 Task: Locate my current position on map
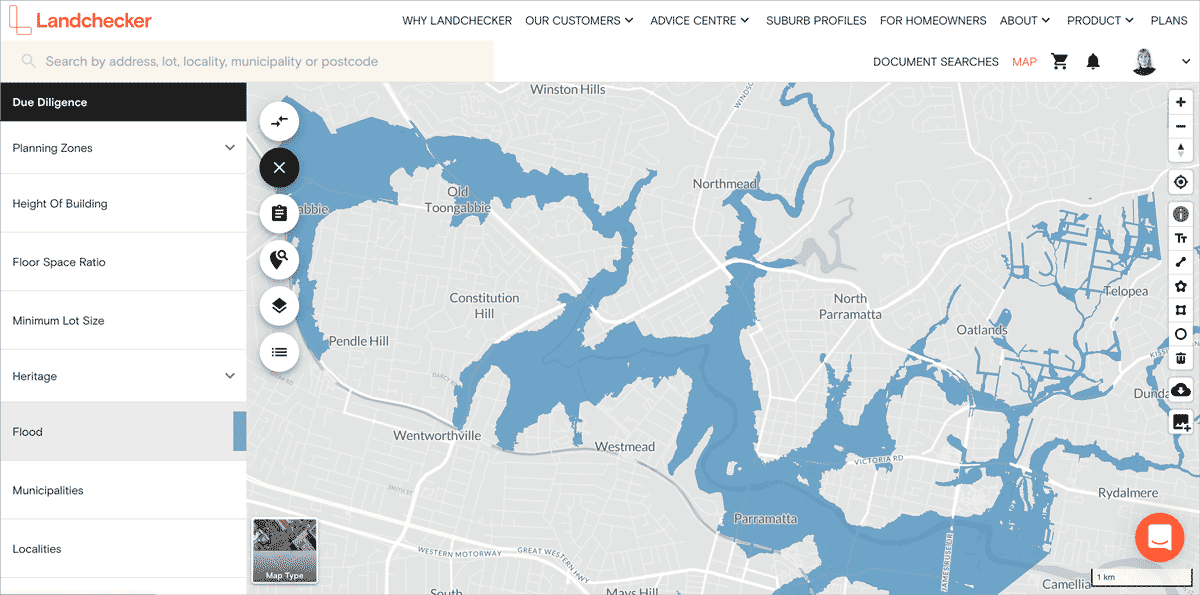[x=1181, y=182]
